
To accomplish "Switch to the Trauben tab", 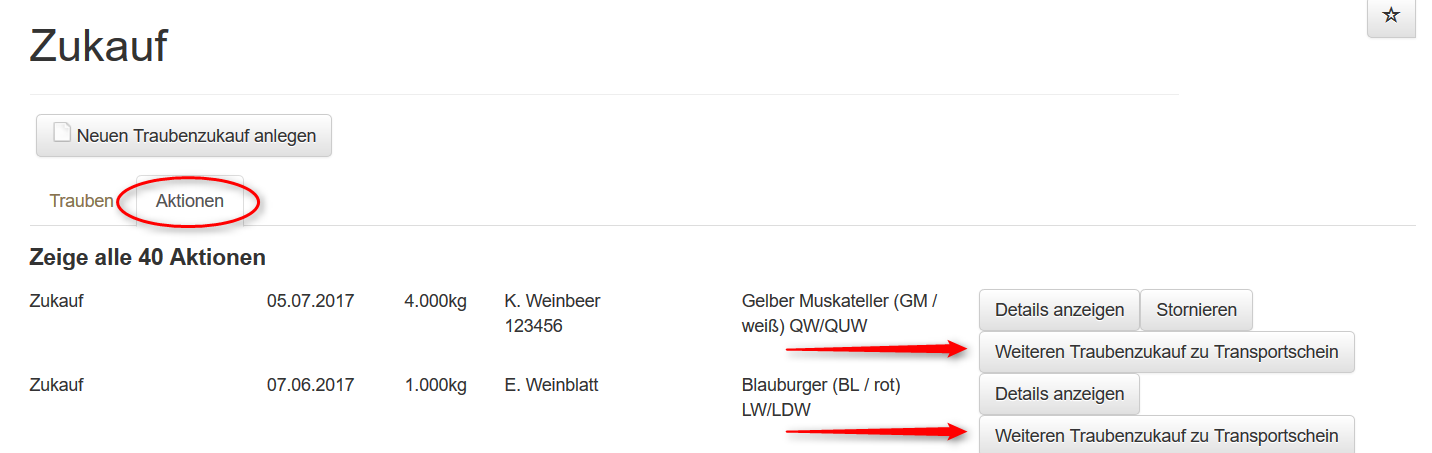I will (x=81, y=201).
